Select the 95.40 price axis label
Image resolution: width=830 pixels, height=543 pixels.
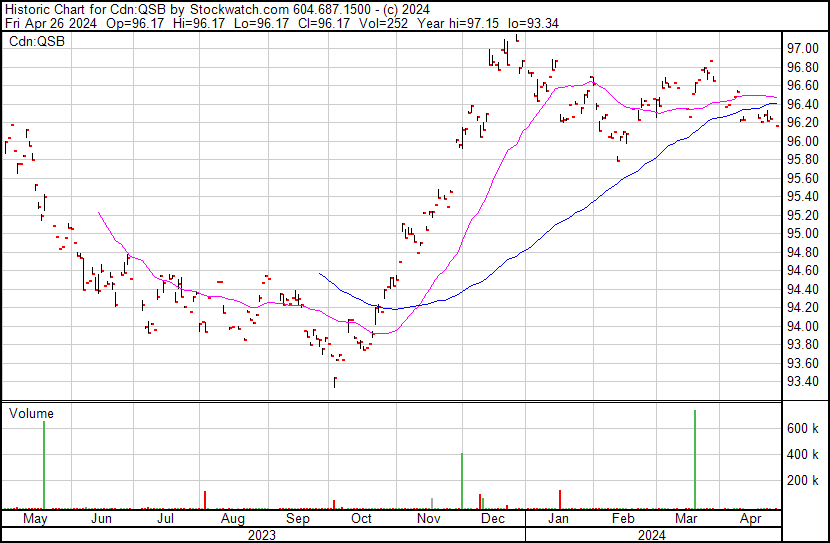click(x=802, y=197)
